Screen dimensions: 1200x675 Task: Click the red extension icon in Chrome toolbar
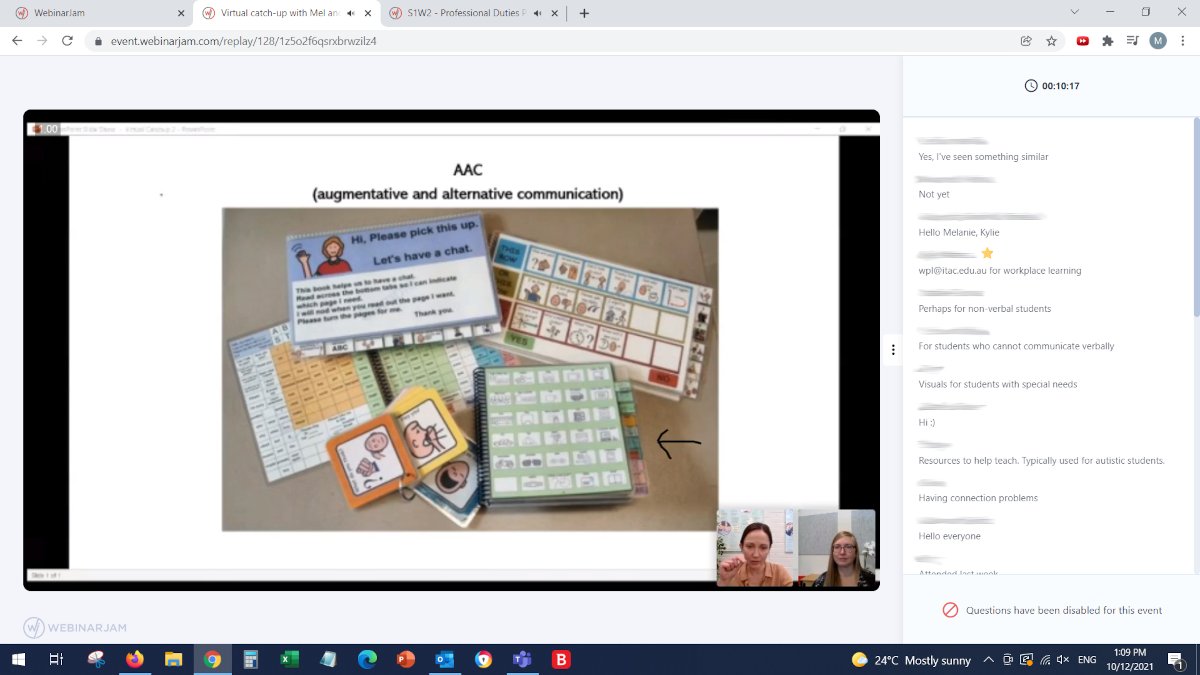1082,41
